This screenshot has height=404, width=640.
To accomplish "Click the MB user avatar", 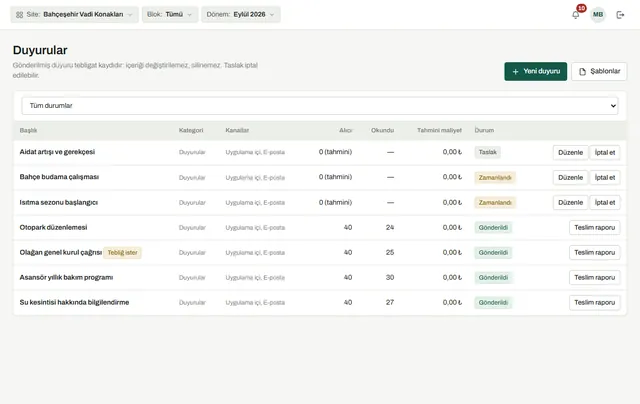I will [x=598, y=15].
